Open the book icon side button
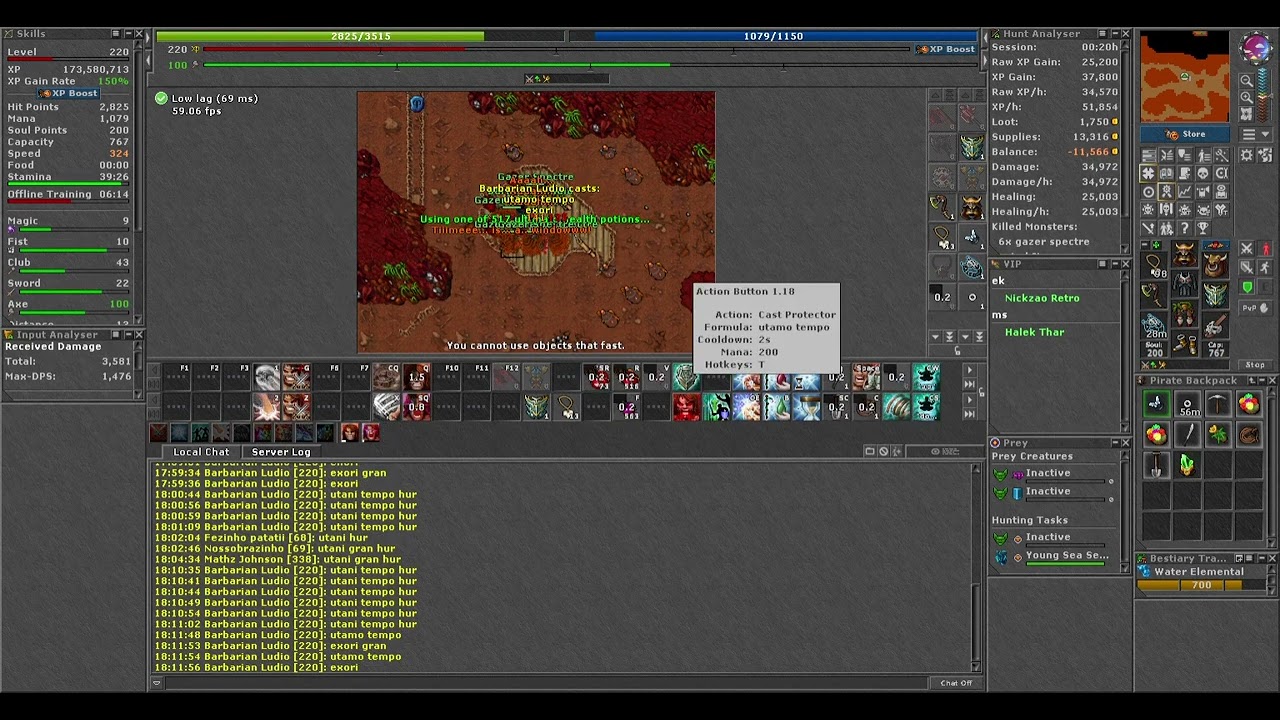Screen dimensions: 1280x720 point(1167,173)
